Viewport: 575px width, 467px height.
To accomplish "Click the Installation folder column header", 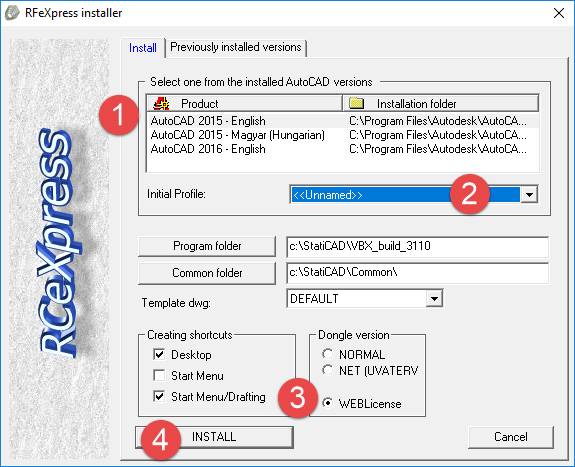I will tap(440, 103).
